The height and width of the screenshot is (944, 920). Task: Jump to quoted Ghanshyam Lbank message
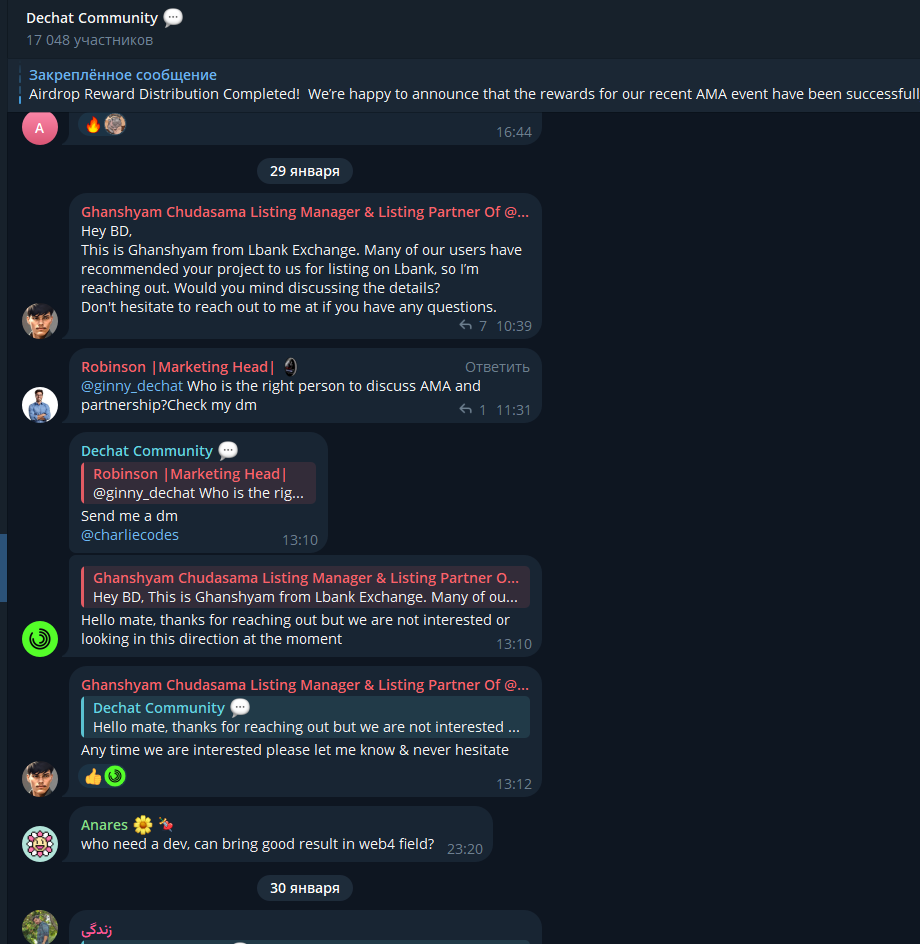[x=305, y=587]
